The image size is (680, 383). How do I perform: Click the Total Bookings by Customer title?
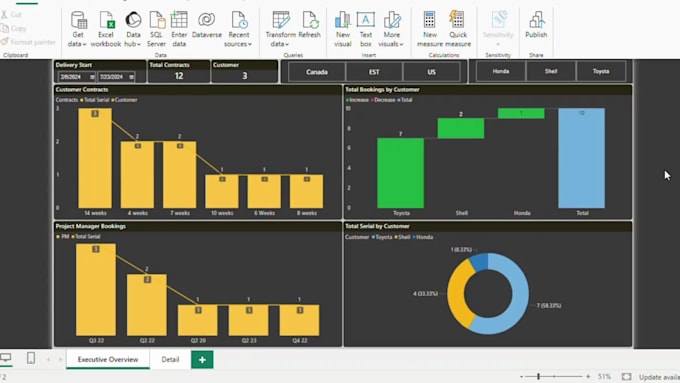coord(382,90)
